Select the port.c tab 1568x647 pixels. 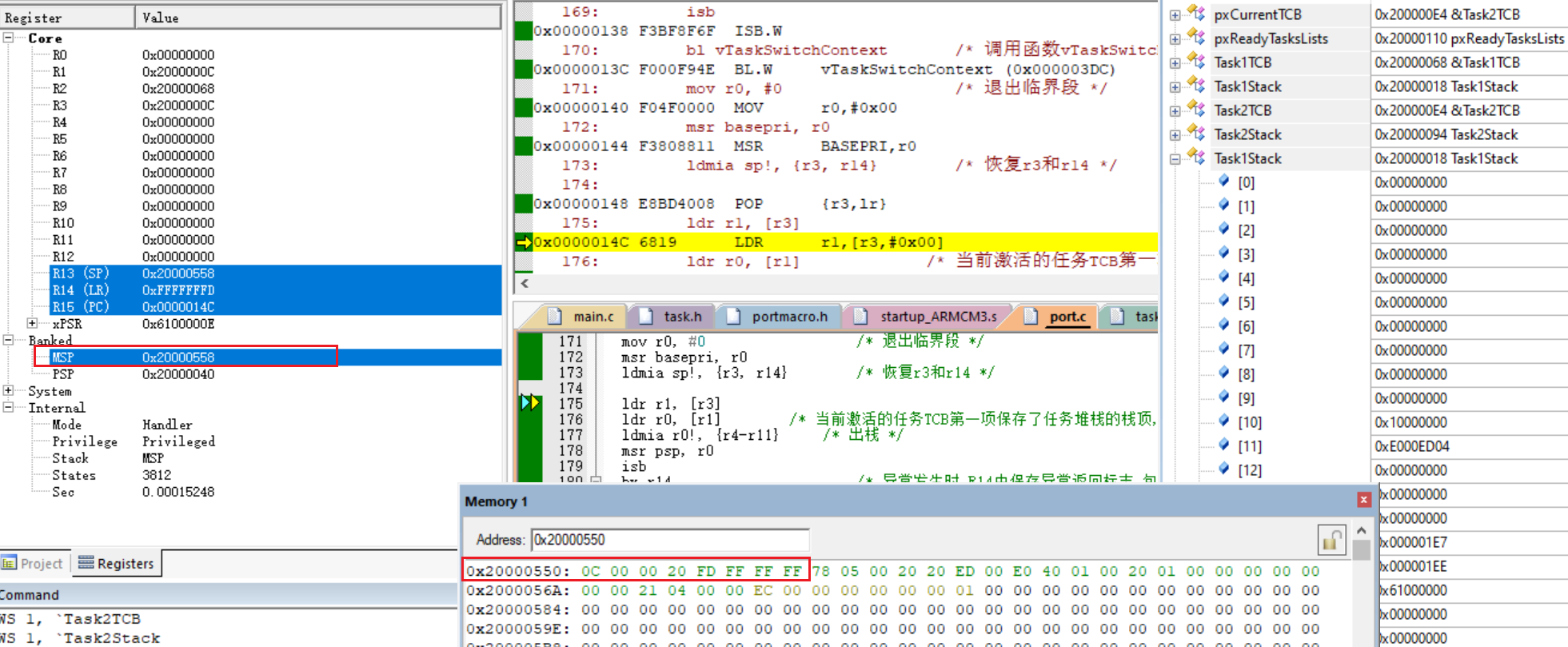pyautogui.click(x=1057, y=317)
